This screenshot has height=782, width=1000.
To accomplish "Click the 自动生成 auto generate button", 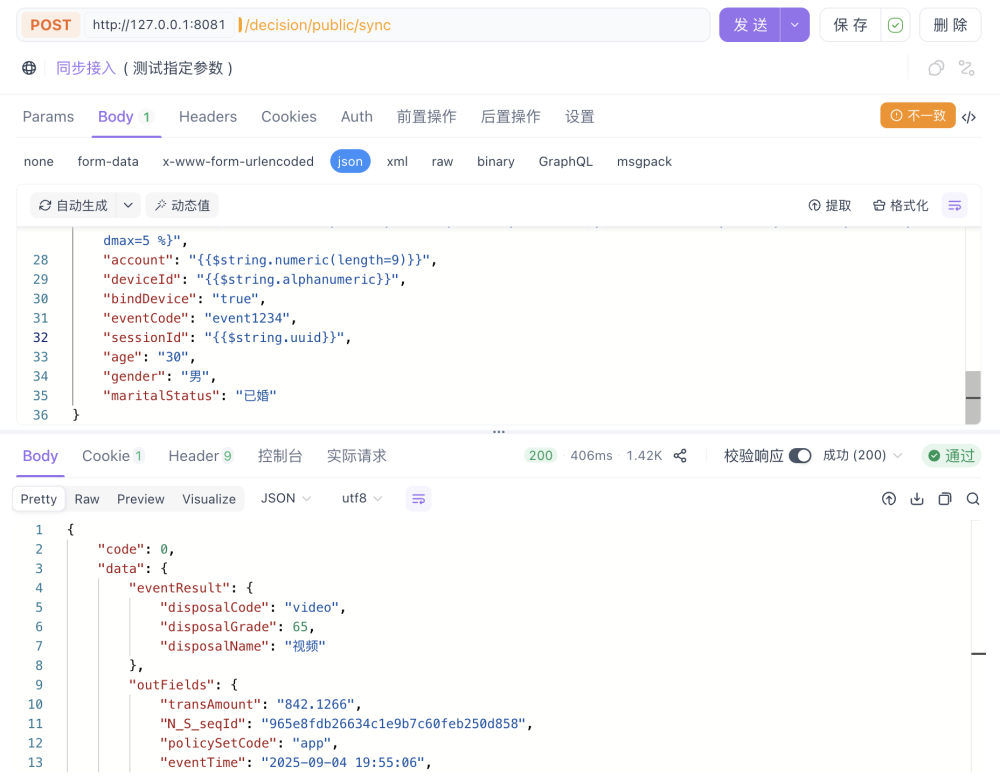I will (x=73, y=205).
